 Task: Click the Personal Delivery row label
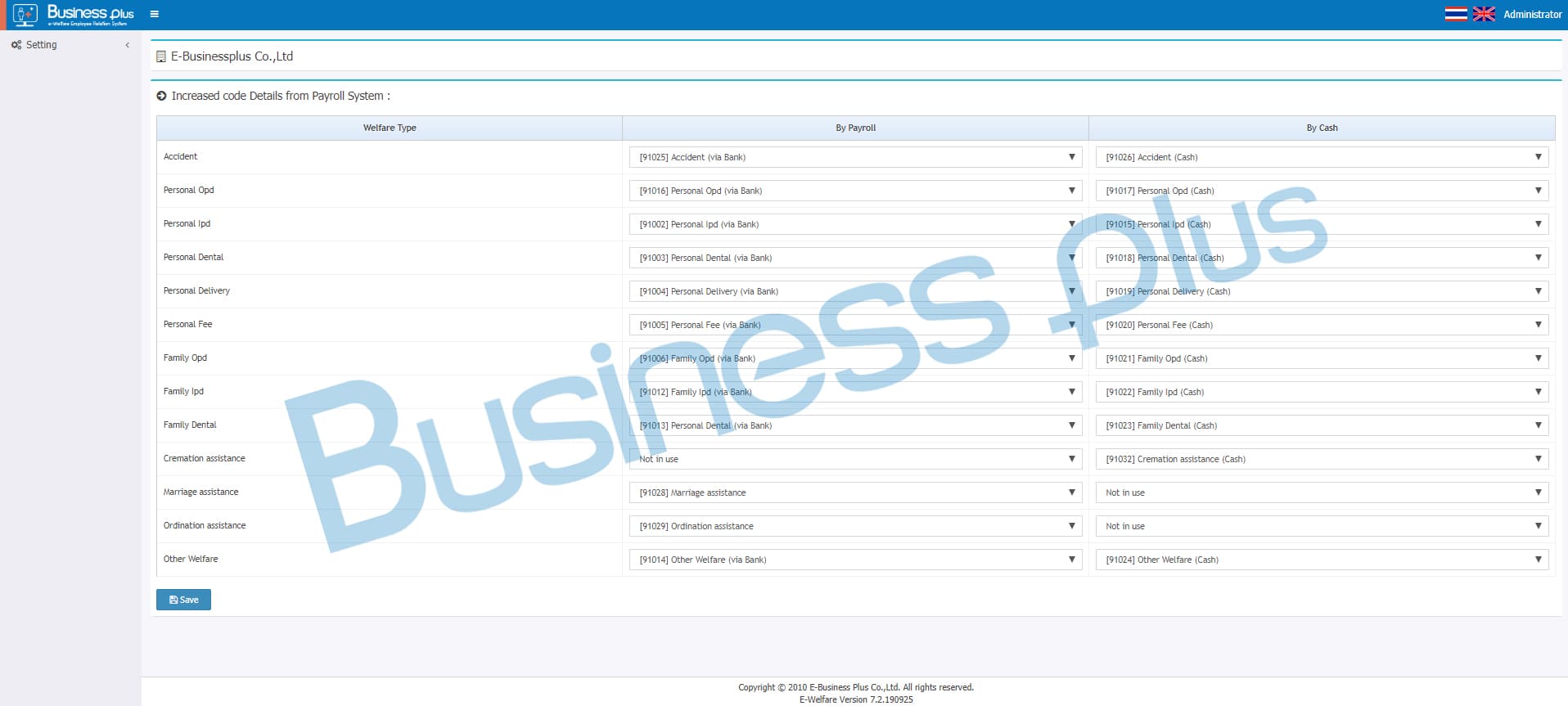(196, 290)
